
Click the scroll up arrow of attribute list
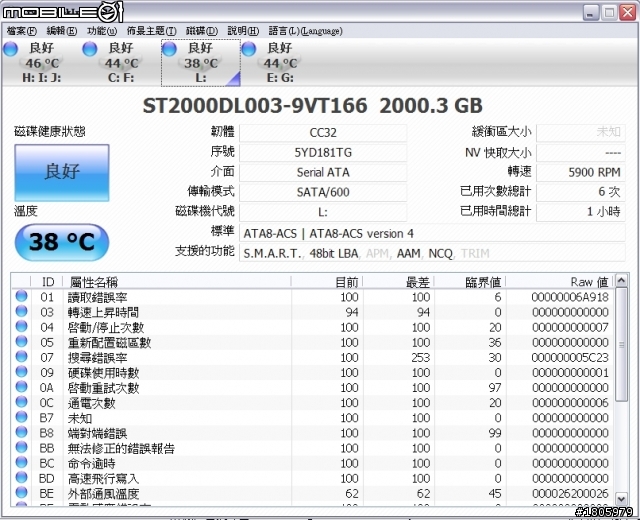pos(621,280)
